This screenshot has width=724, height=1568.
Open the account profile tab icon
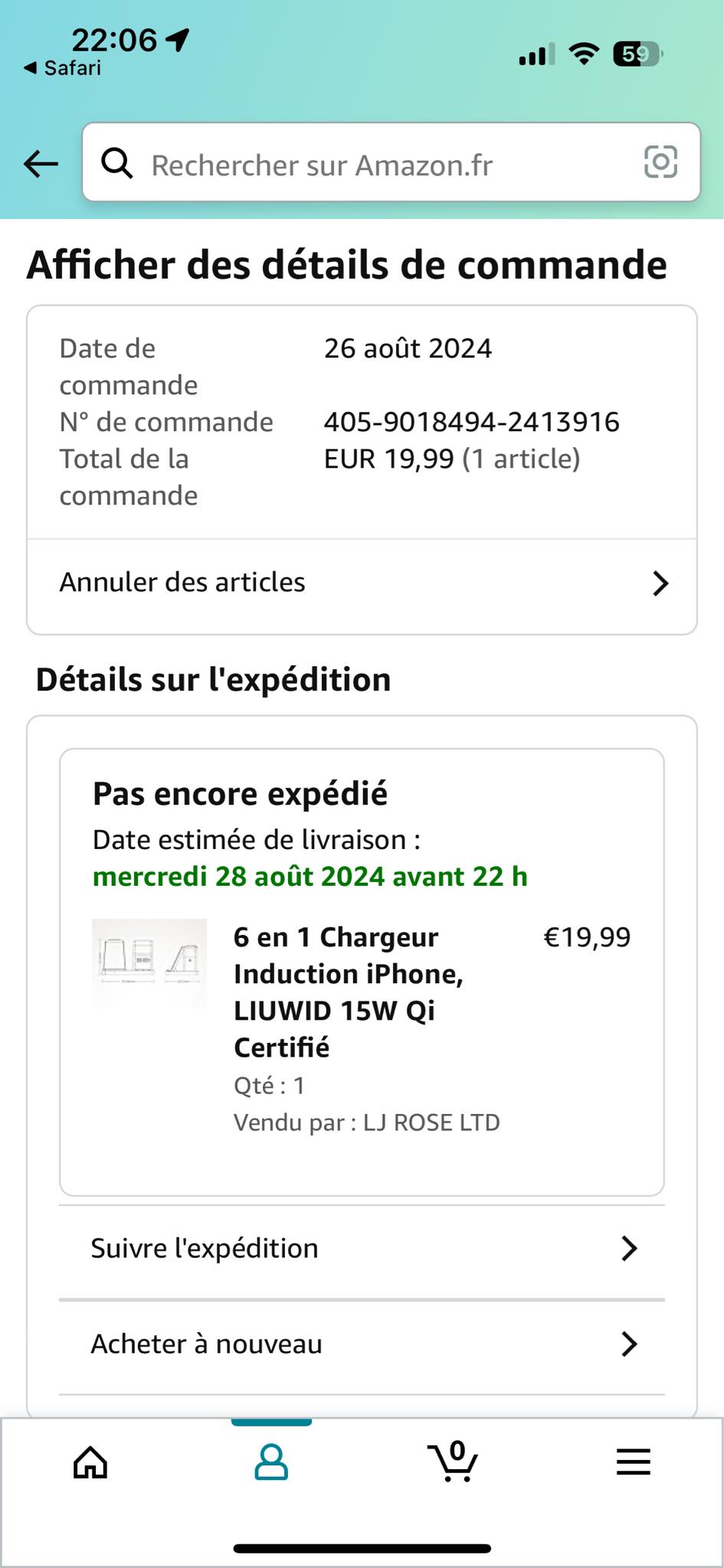pos(271,1462)
